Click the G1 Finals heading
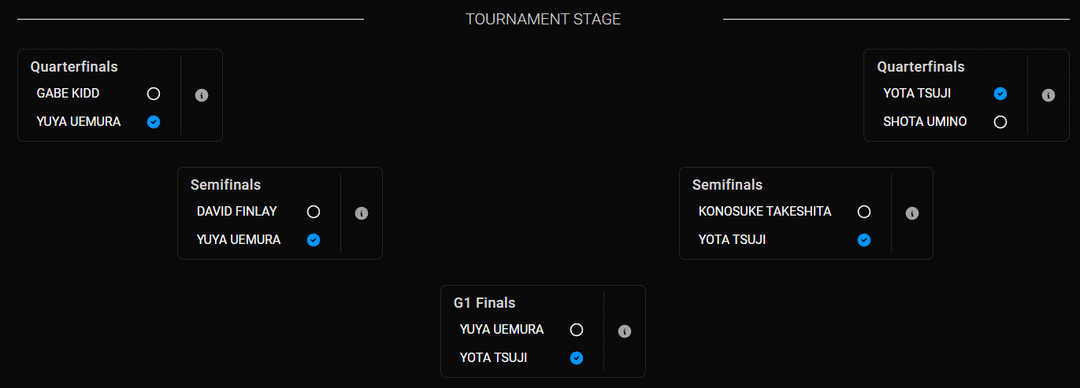The image size is (1080, 388). (x=484, y=303)
